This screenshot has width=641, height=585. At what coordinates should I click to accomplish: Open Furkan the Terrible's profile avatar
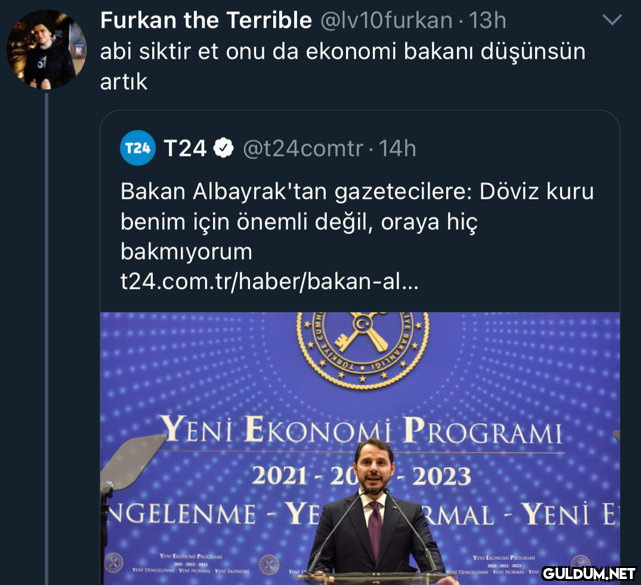click(x=46, y=50)
